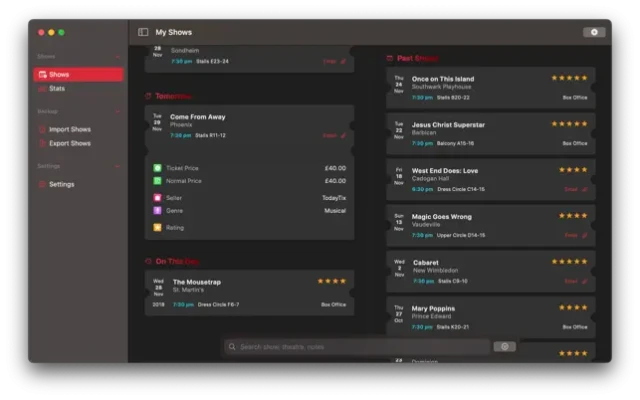Click the Import Shows document icon
Screen dimensions: 640x400
click(x=42, y=129)
